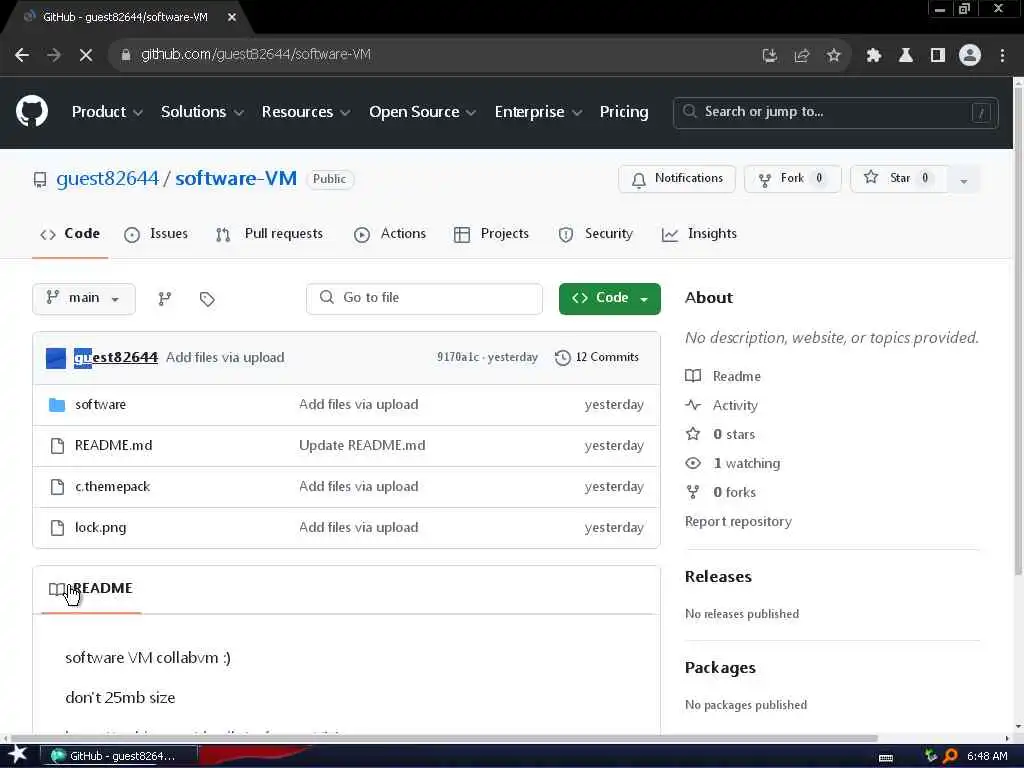Image resolution: width=1024 pixels, height=768 pixels.
Task: Click the horizontal page scrollbar
Action: [x=444, y=739]
